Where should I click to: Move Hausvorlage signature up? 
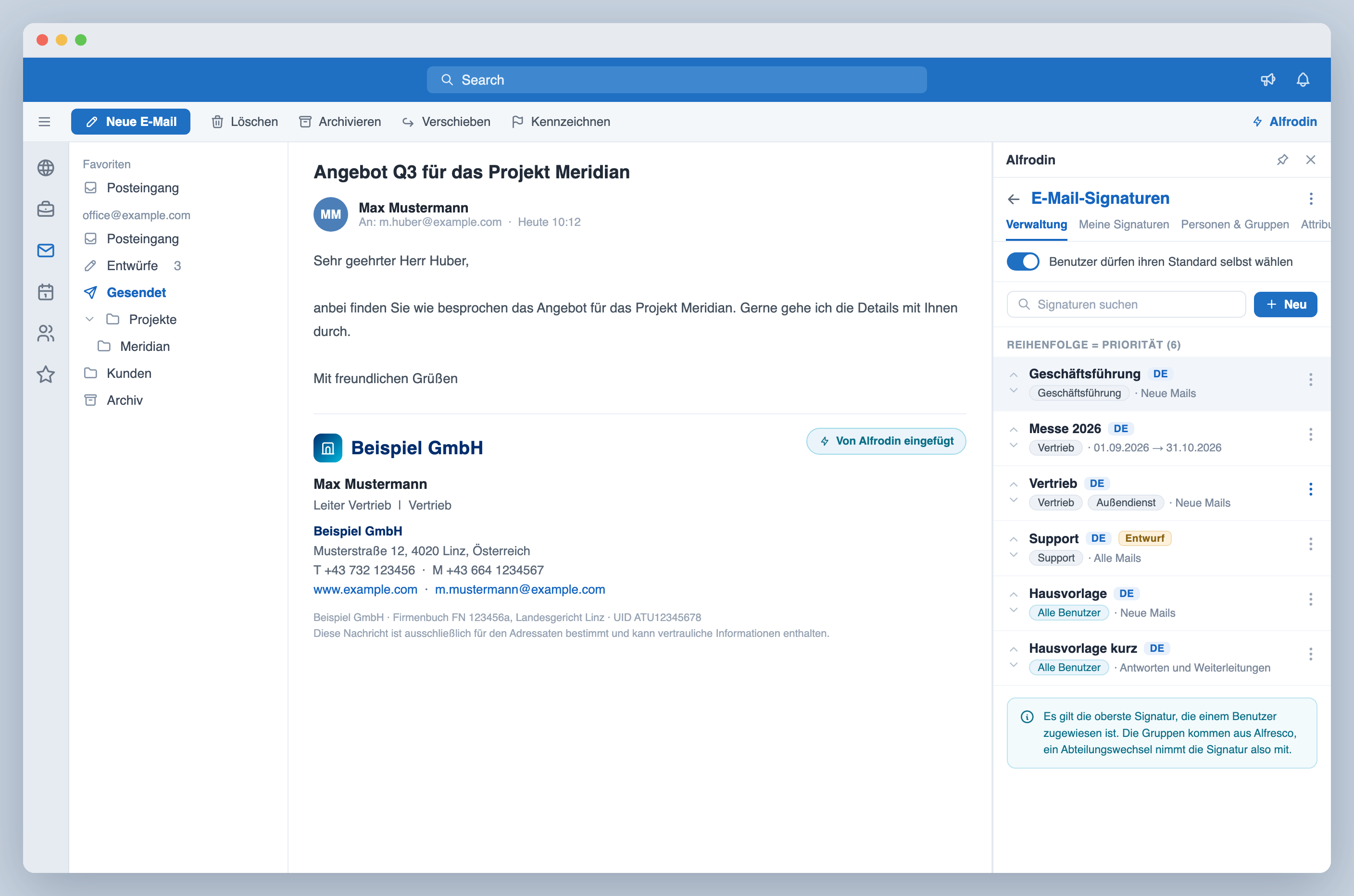coord(1014,594)
